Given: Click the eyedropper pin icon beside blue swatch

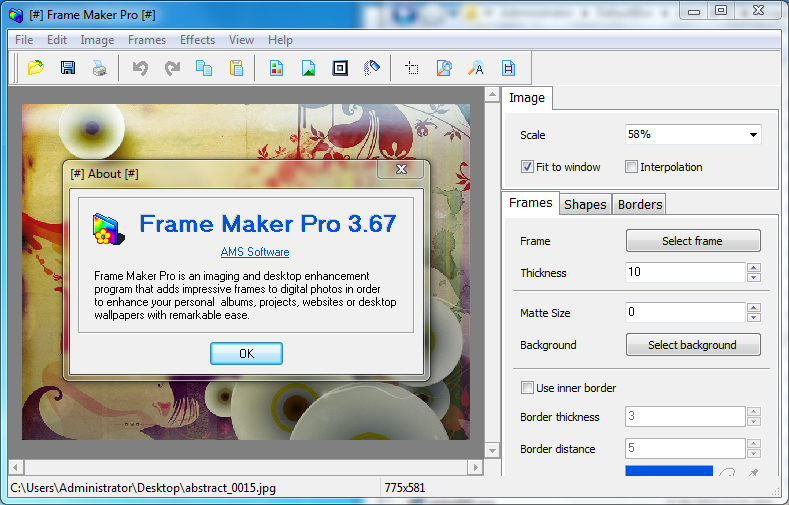Looking at the screenshot, I should pos(753,472).
